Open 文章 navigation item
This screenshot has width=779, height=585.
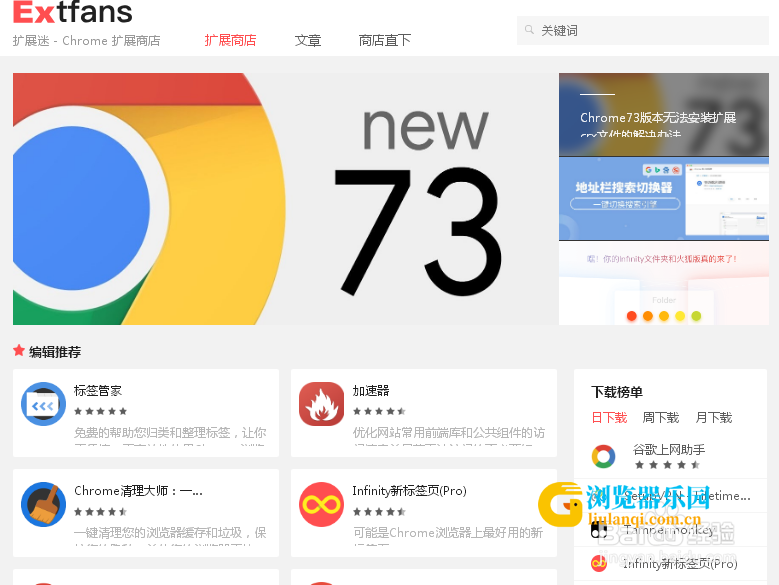point(308,40)
